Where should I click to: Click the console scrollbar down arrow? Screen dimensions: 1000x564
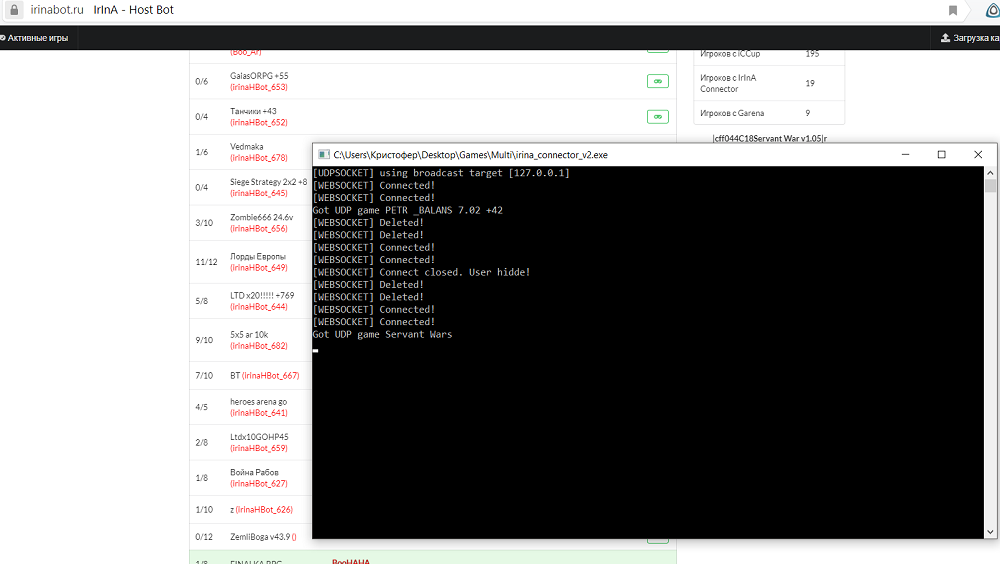(x=990, y=532)
